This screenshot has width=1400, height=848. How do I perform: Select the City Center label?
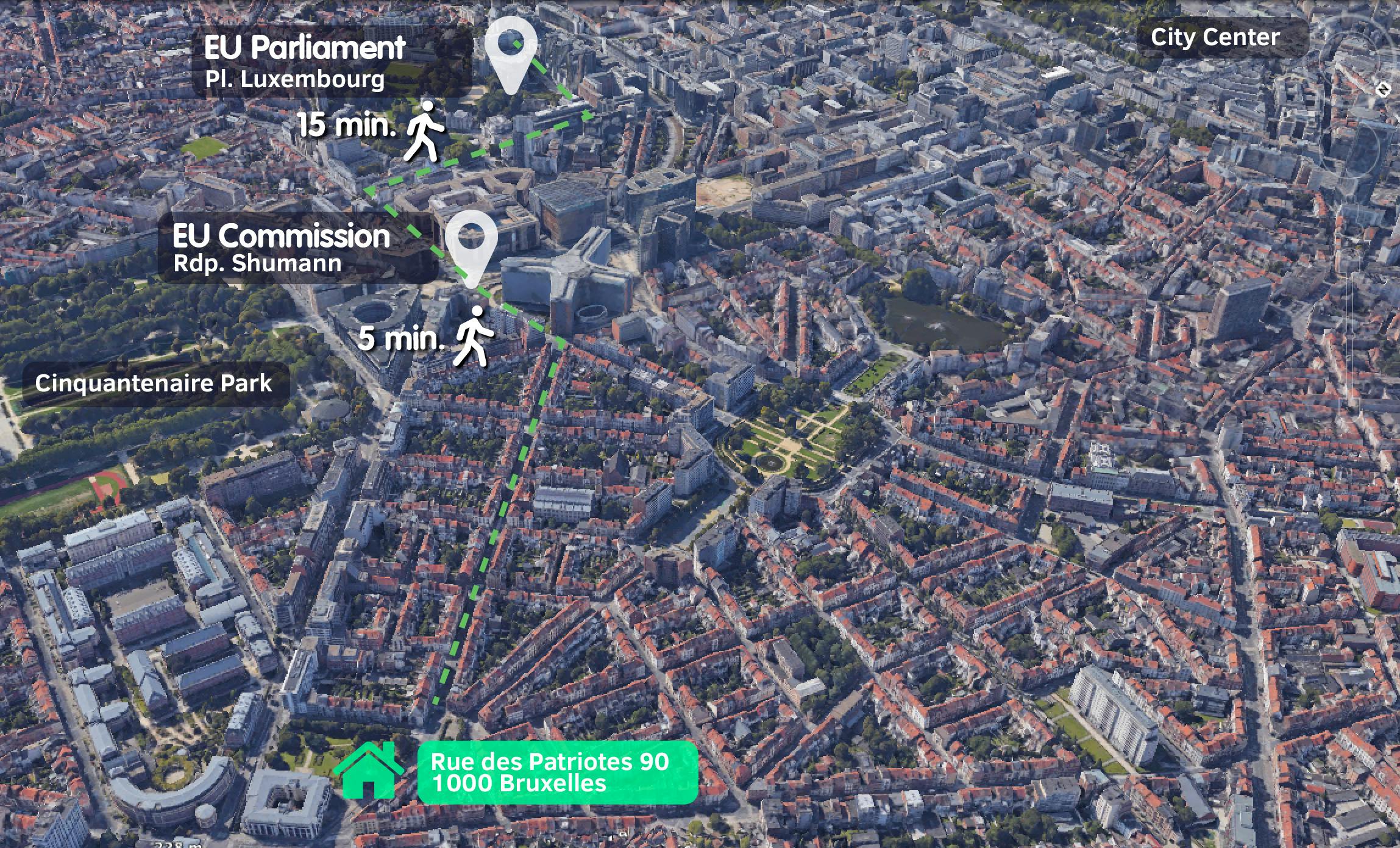(x=1221, y=38)
